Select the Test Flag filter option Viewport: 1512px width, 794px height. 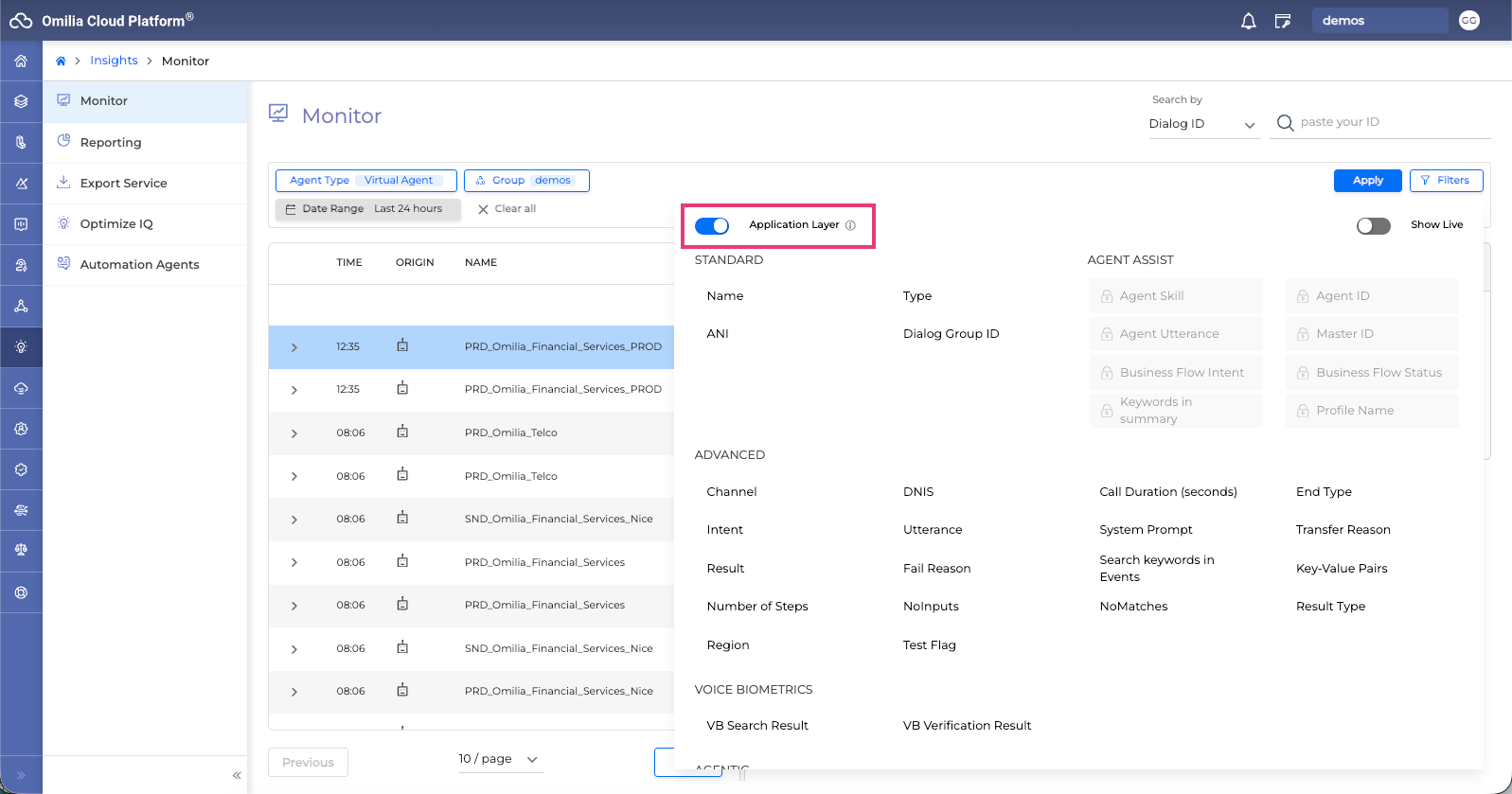pos(929,645)
